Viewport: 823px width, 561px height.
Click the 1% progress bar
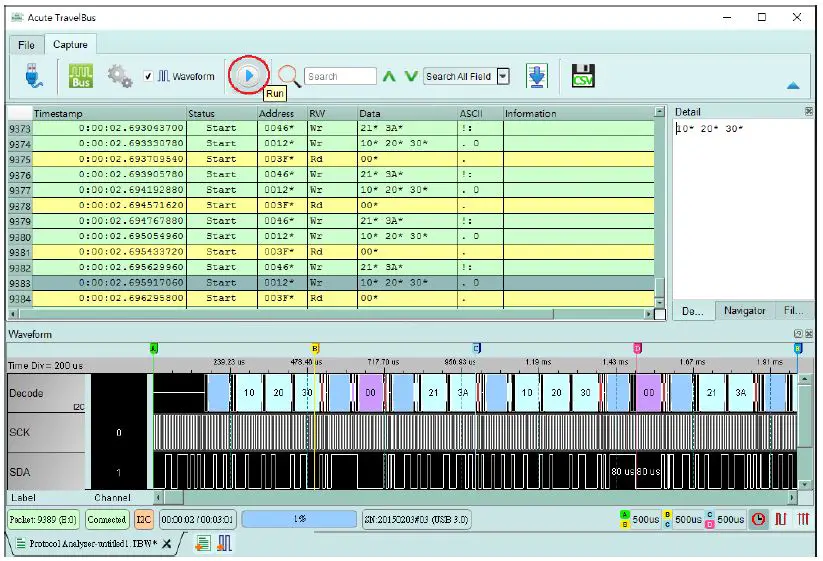(x=299, y=520)
